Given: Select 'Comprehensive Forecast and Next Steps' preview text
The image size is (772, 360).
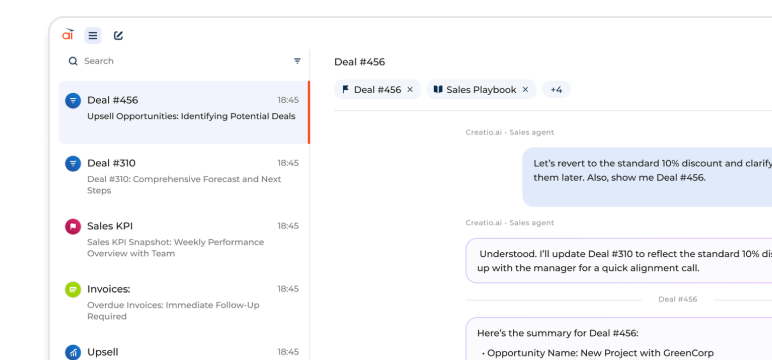Looking at the screenshot, I should point(184,185).
